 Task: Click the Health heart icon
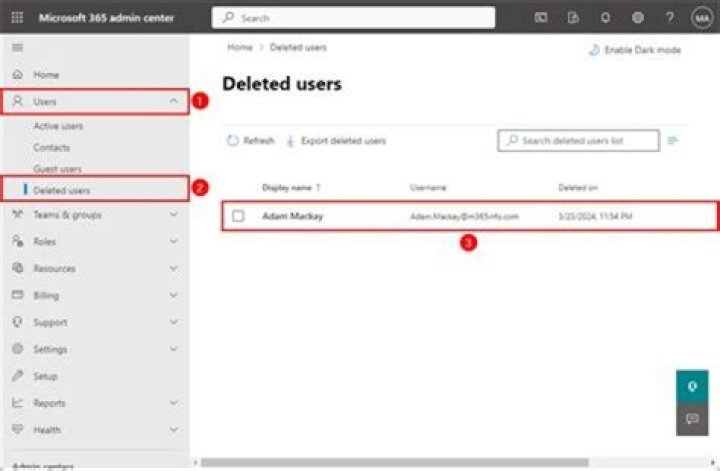point(17,429)
